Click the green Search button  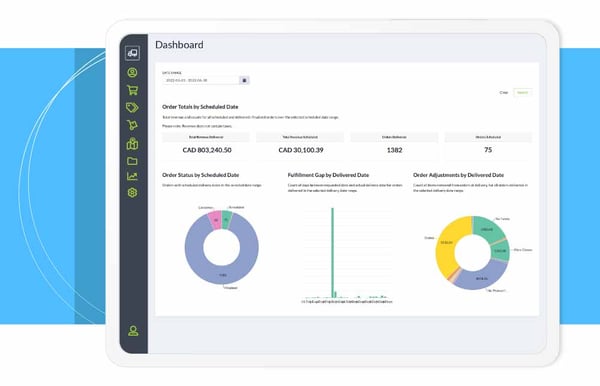pyautogui.click(x=522, y=93)
